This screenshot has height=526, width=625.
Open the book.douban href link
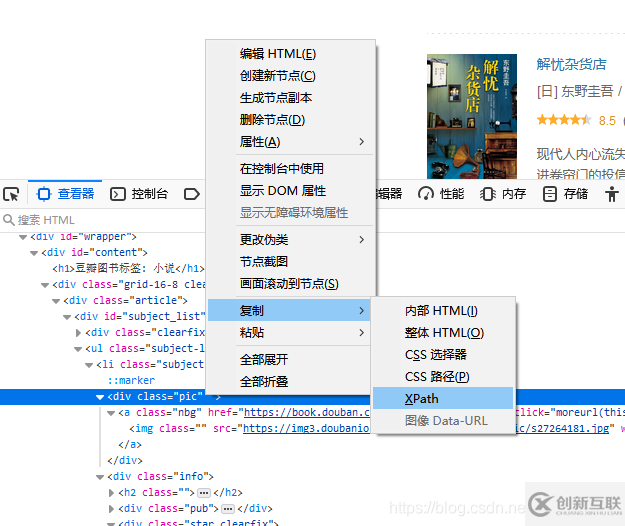(x=307, y=412)
